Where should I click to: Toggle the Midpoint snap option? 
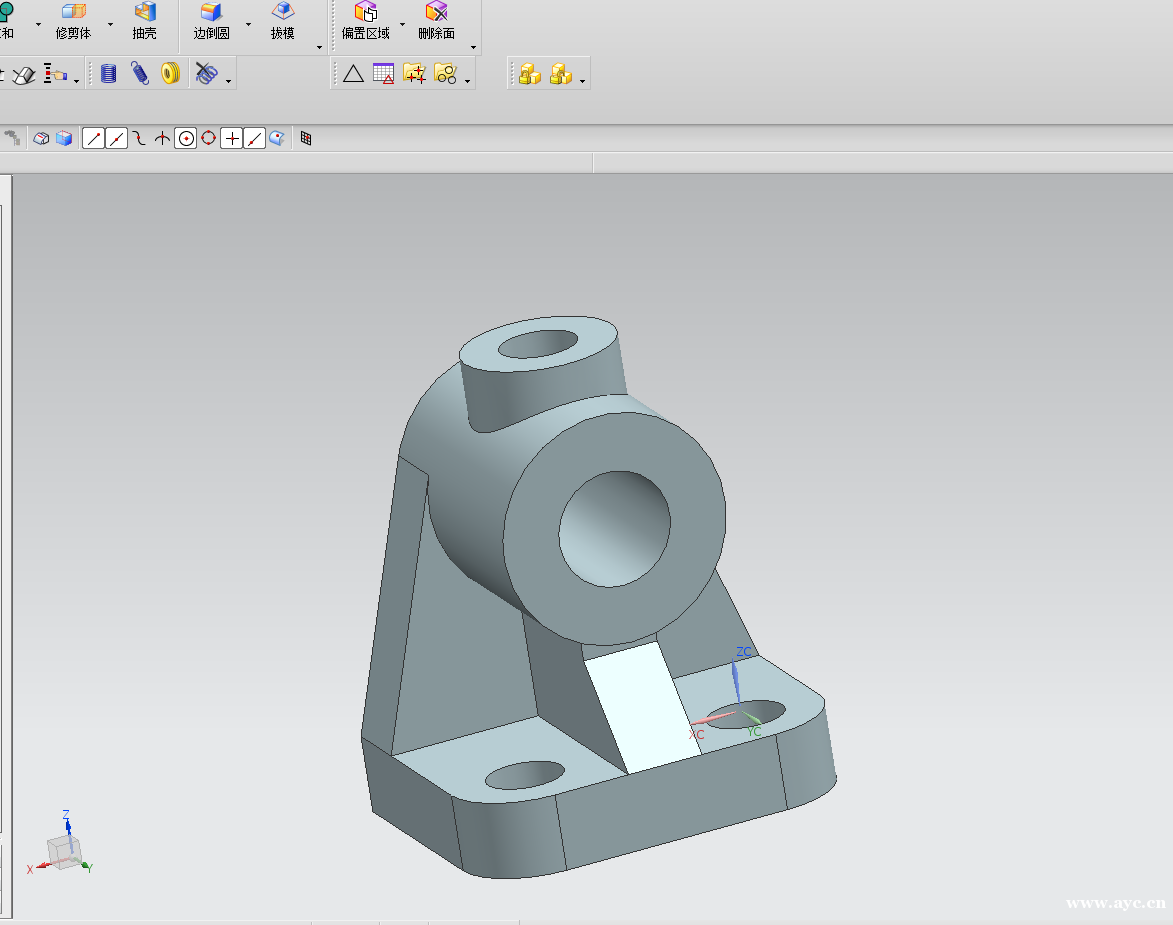point(117,139)
